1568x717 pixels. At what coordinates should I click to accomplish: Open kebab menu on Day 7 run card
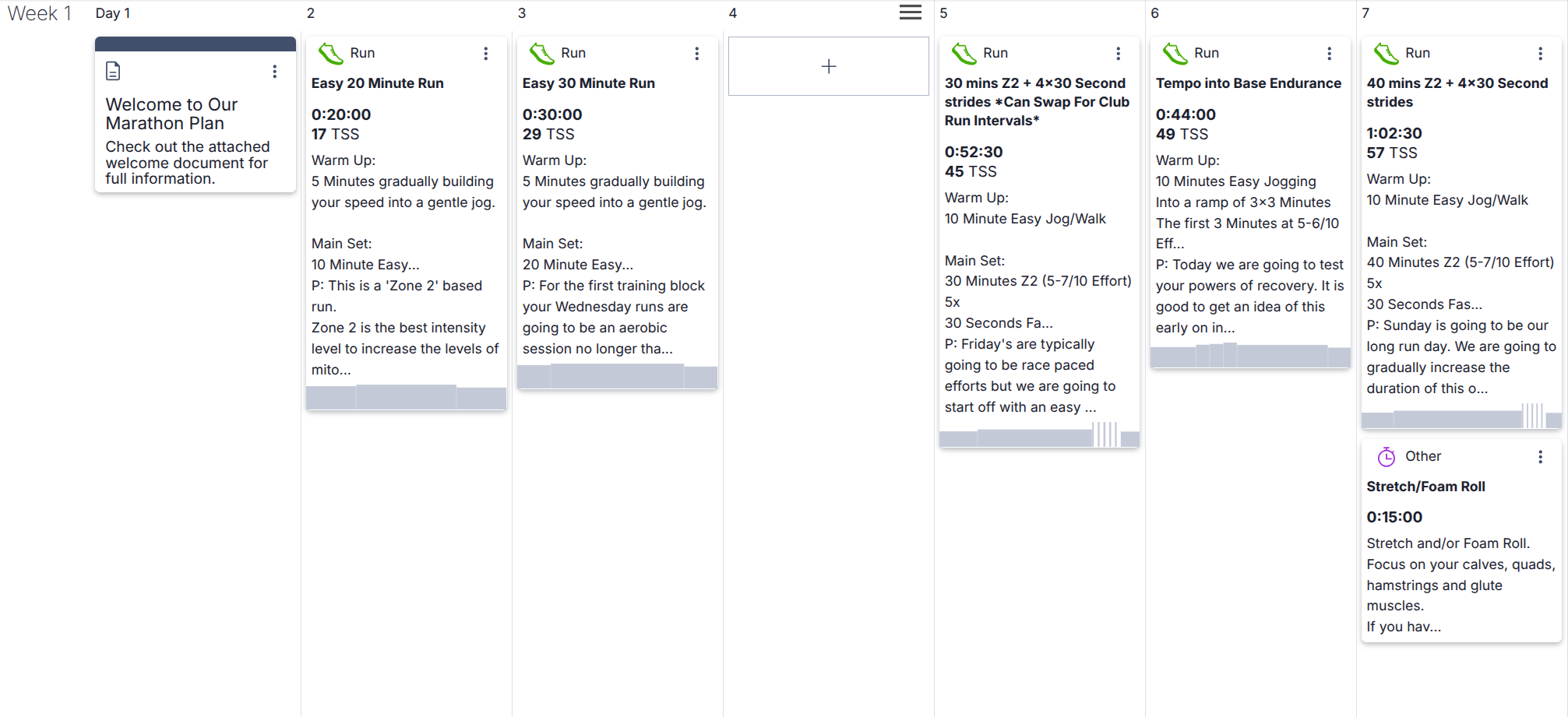pyautogui.click(x=1540, y=54)
